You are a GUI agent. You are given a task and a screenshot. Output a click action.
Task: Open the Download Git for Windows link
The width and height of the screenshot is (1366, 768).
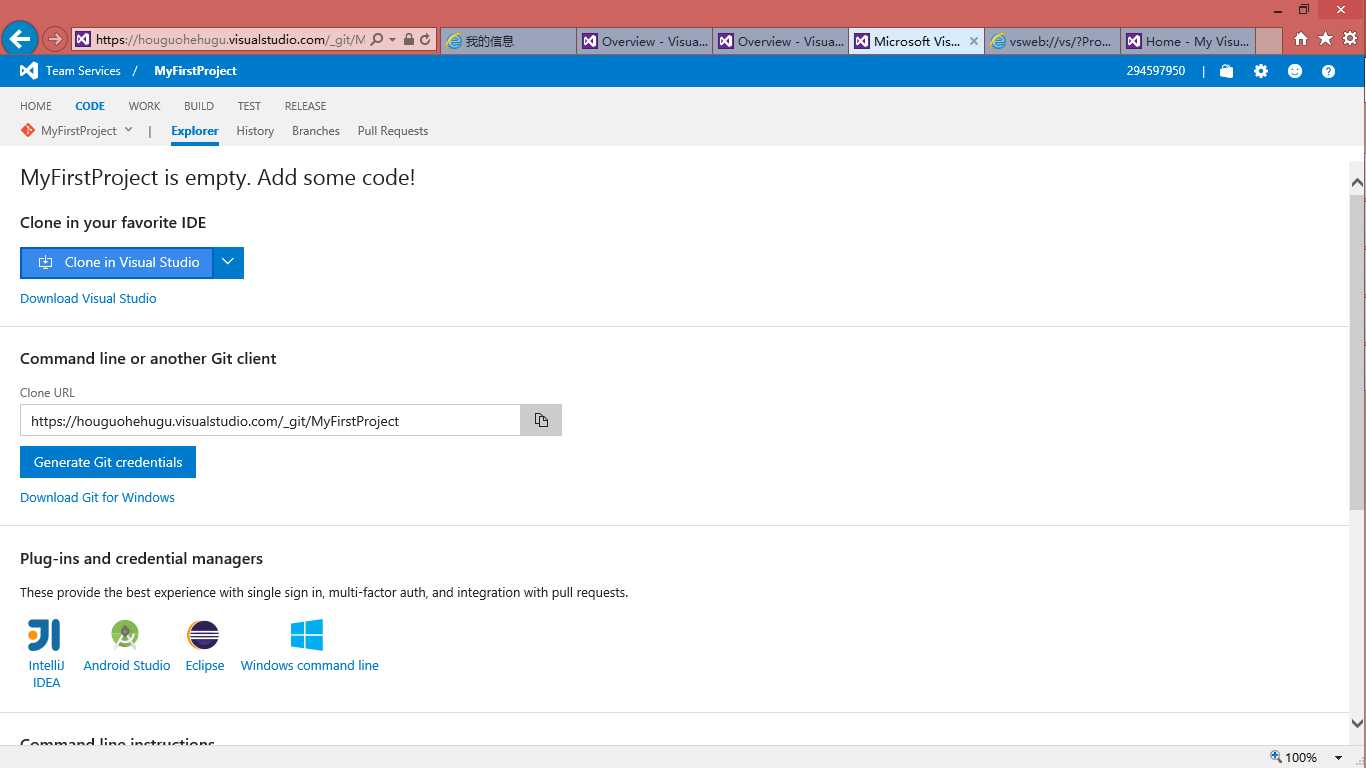(97, 497)
